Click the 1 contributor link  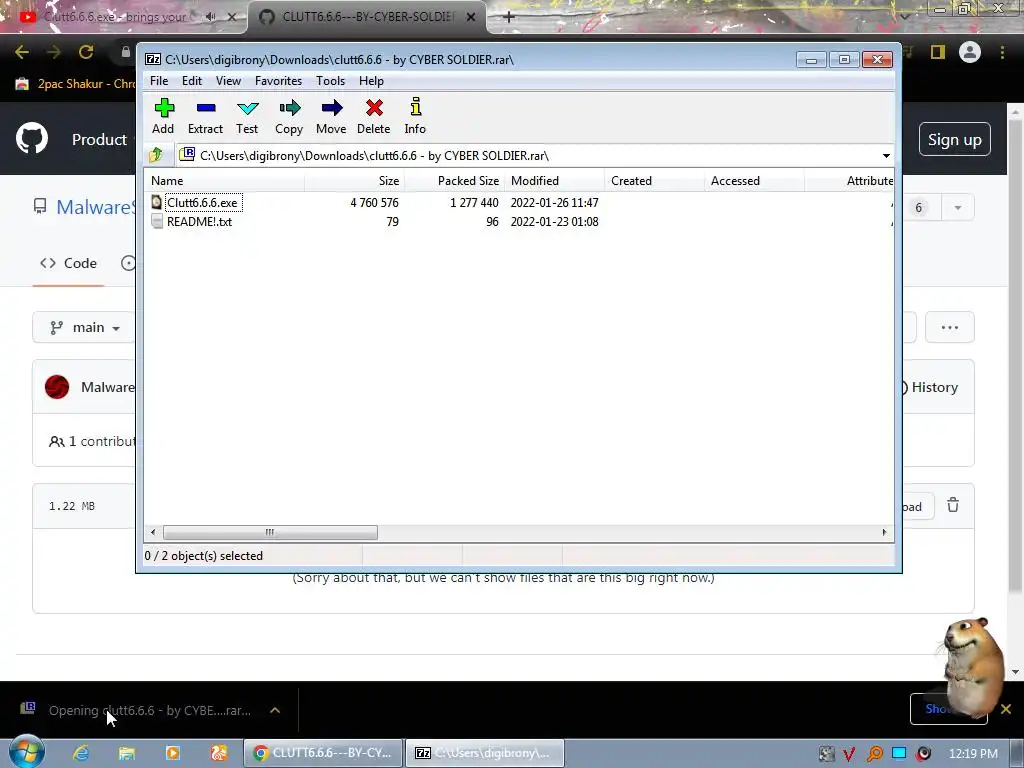click(x=92, y=441)
